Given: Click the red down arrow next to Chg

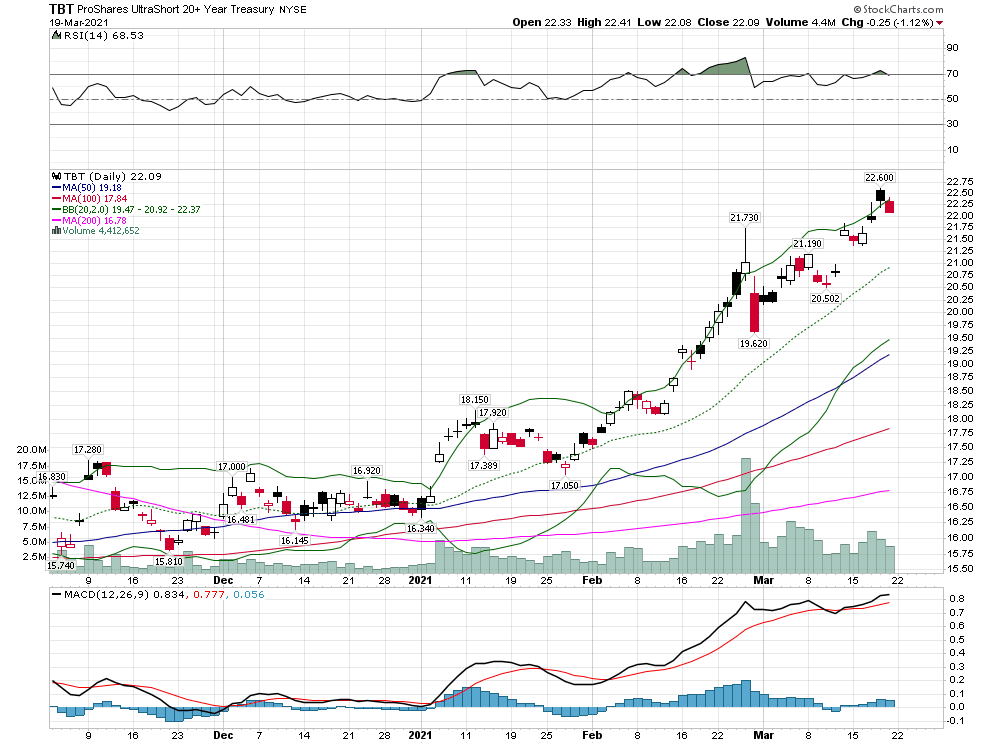Looking at the screenshot, I should coord(939,23).
